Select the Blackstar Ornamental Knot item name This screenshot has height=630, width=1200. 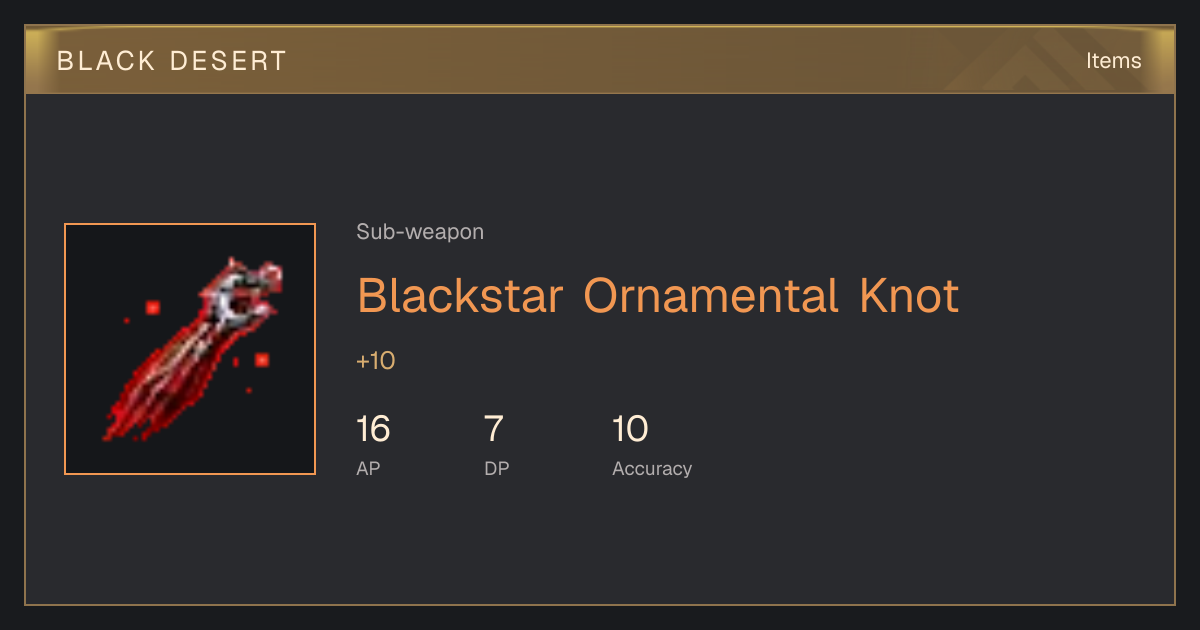coord(658,296)
